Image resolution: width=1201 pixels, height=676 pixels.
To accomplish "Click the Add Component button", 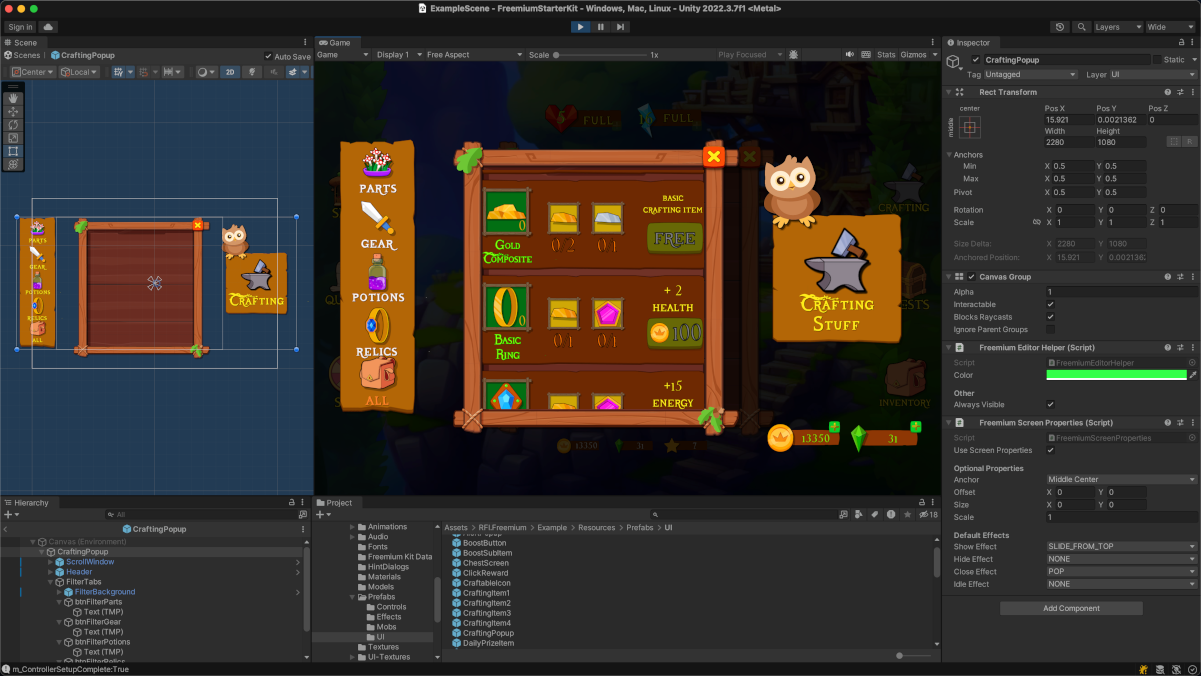I will (1071, 608).
